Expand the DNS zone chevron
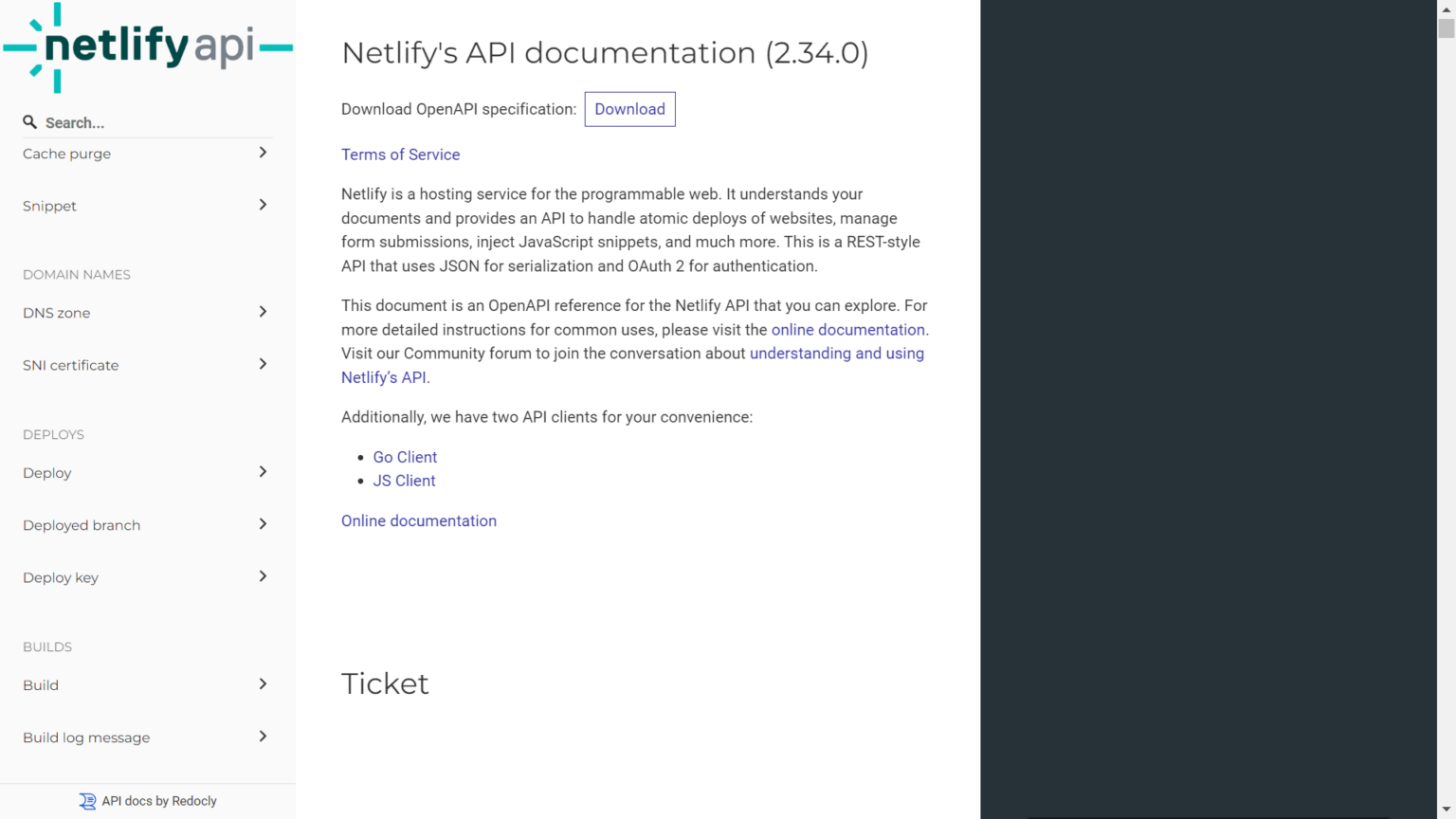Viewport: 1456px width, 819px height. coord(263,312)
